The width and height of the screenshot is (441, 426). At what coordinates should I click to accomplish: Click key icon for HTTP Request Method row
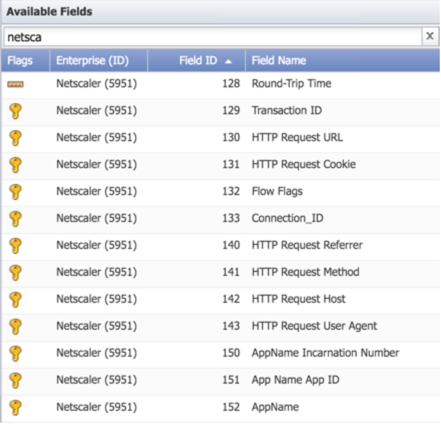coord(15,273)
